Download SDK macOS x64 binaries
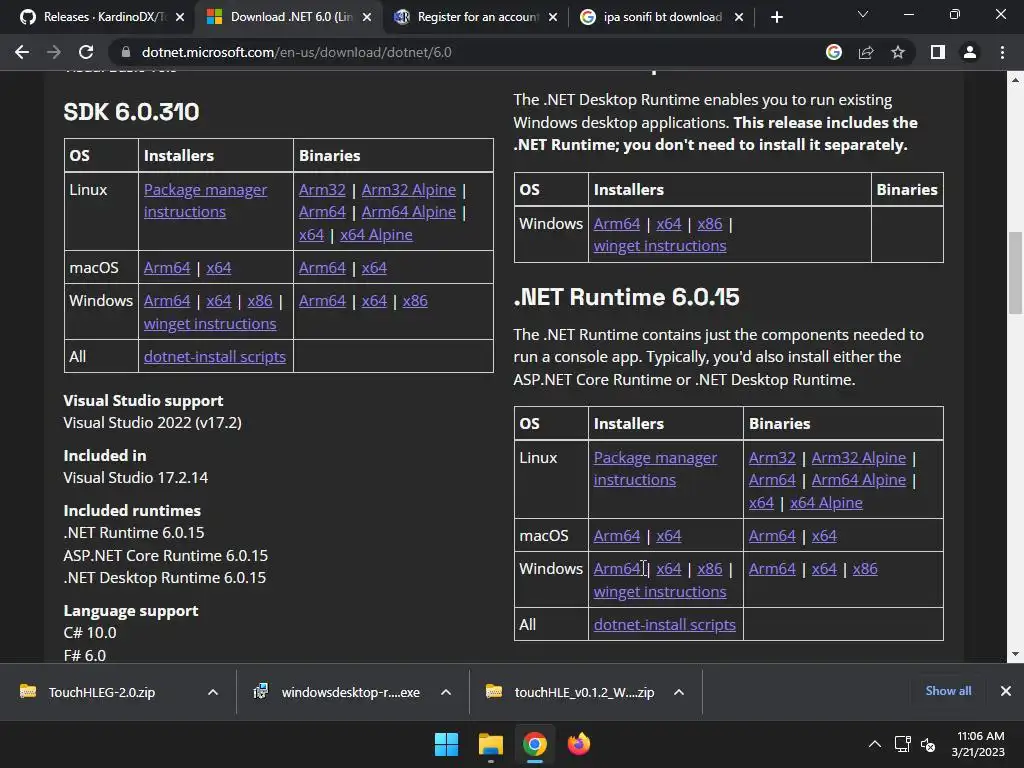The height and width of the screenshot is (768, 1024). coord(374,268)
